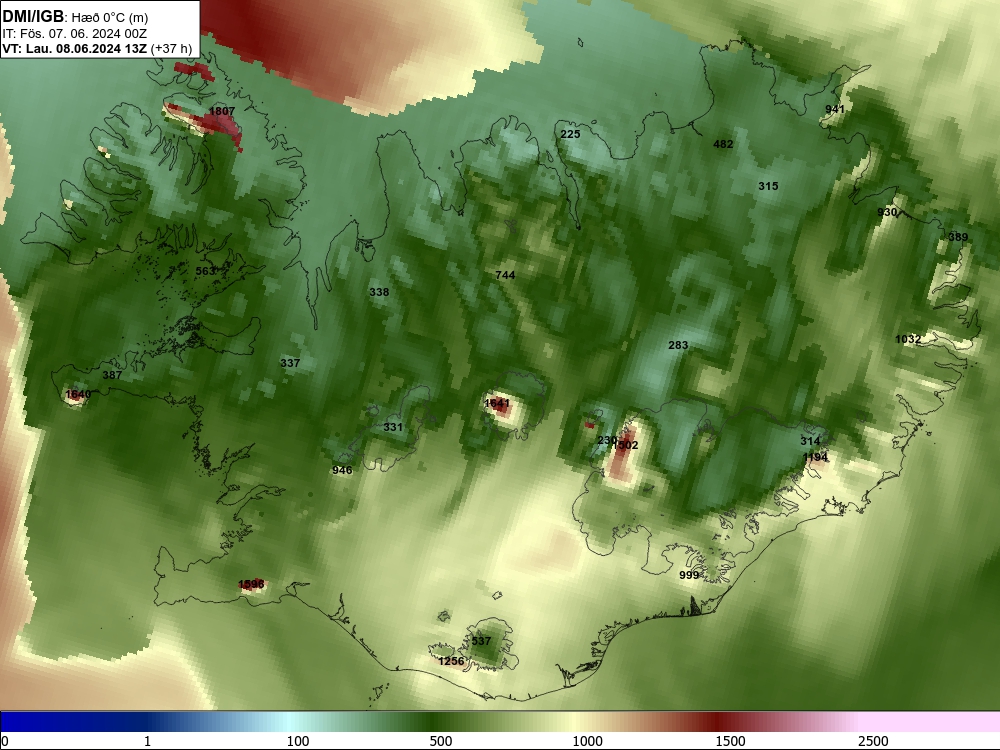Click the 1807 value label in the Westfjords

click(x=222, y=111)
